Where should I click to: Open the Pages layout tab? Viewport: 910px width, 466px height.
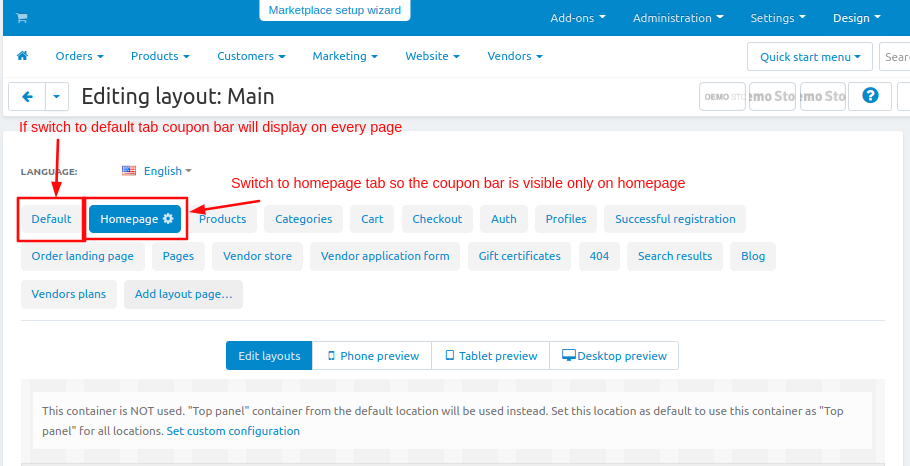pos(178,257)
